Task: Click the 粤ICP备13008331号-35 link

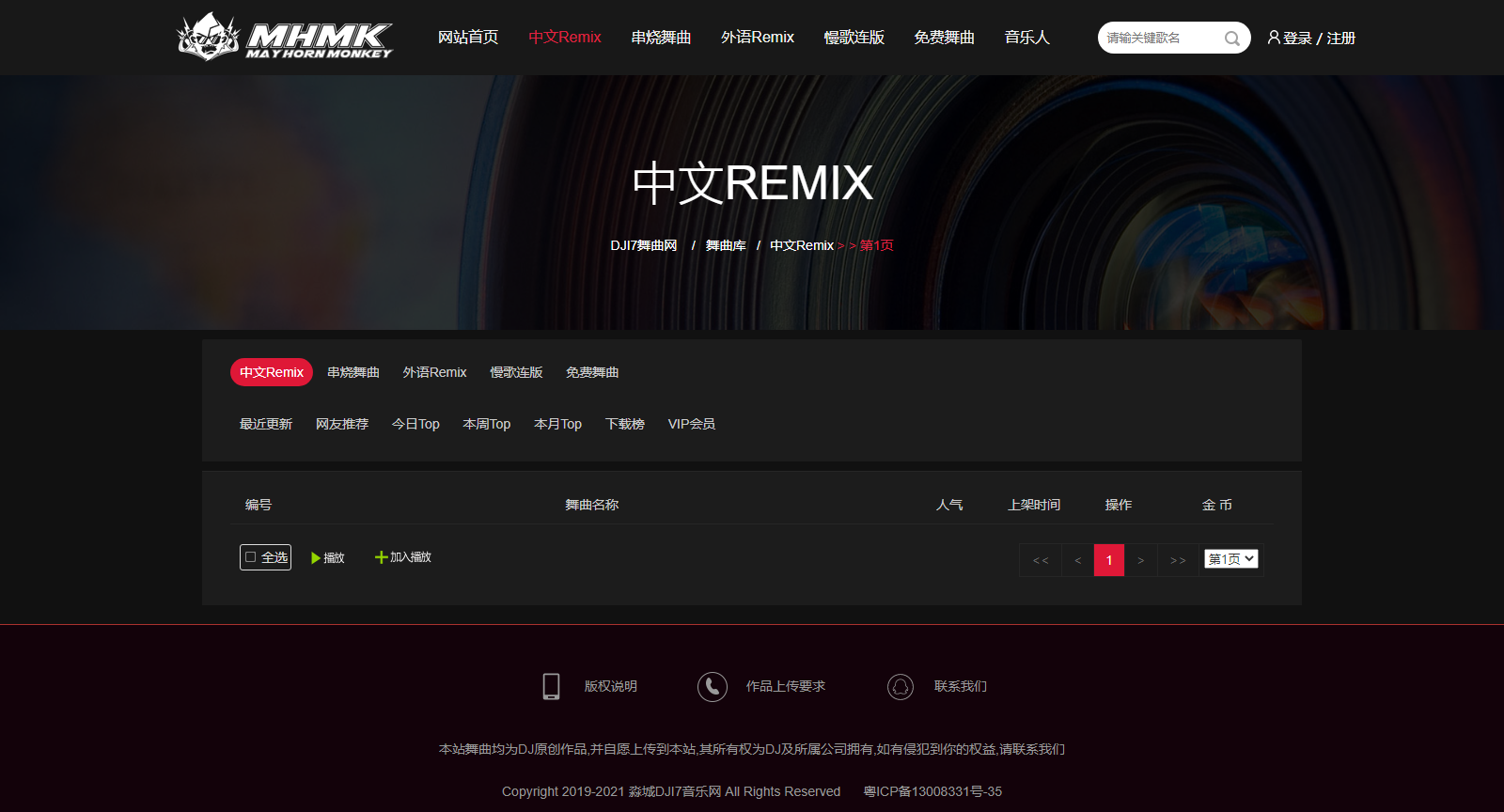Action: 932,791
